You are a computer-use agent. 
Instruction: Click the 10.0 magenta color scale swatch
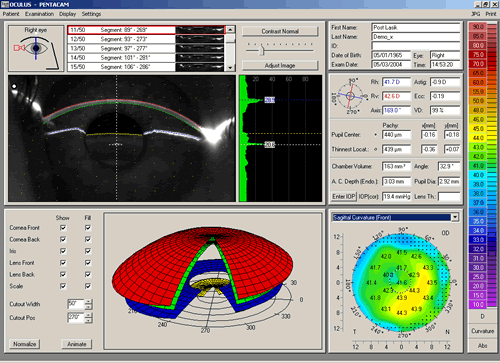(478, 304)
